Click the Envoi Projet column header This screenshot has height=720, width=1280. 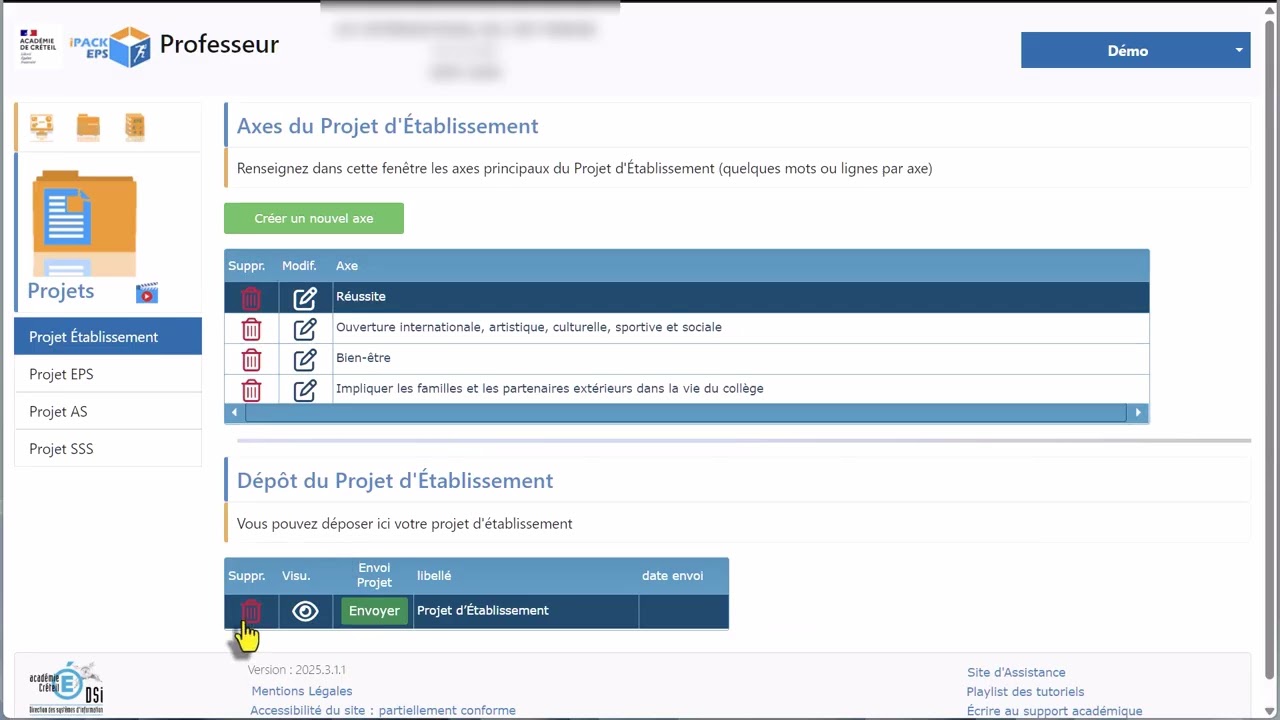pyautogui.click(x=374, y=575)
